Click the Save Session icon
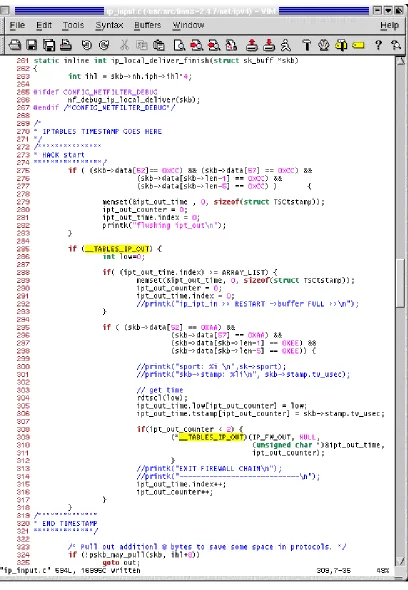The image size is (408, 590). [269, 45]
